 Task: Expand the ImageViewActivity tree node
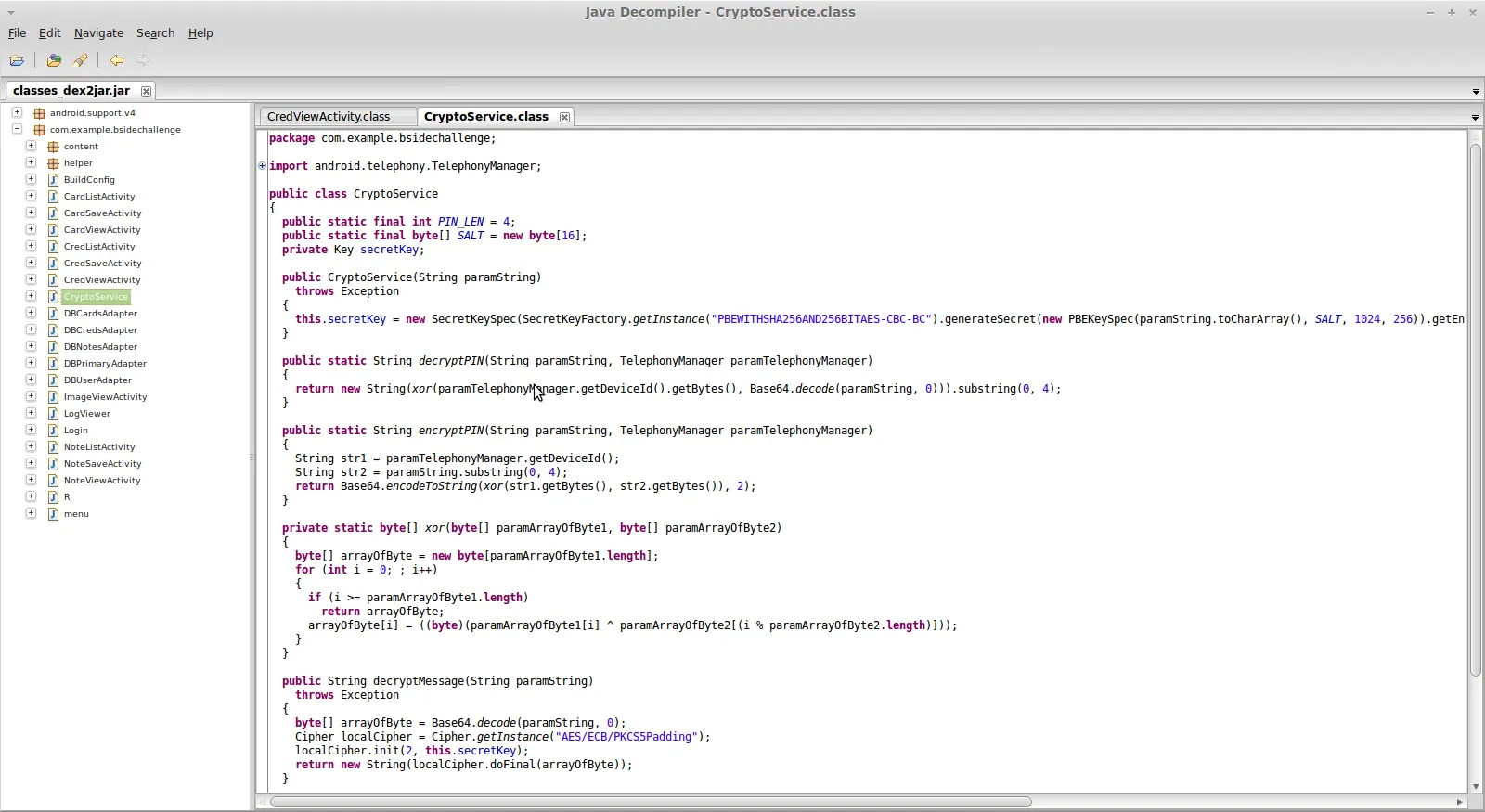pos(31,396)
